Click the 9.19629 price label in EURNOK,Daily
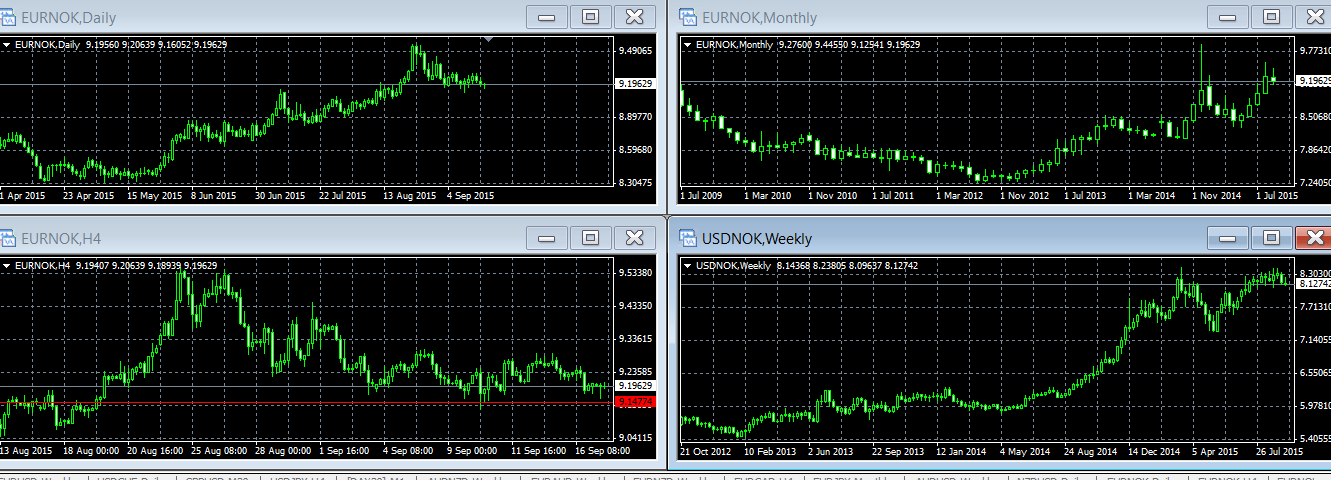This screenshot has height=480, width=1331. 635,84
